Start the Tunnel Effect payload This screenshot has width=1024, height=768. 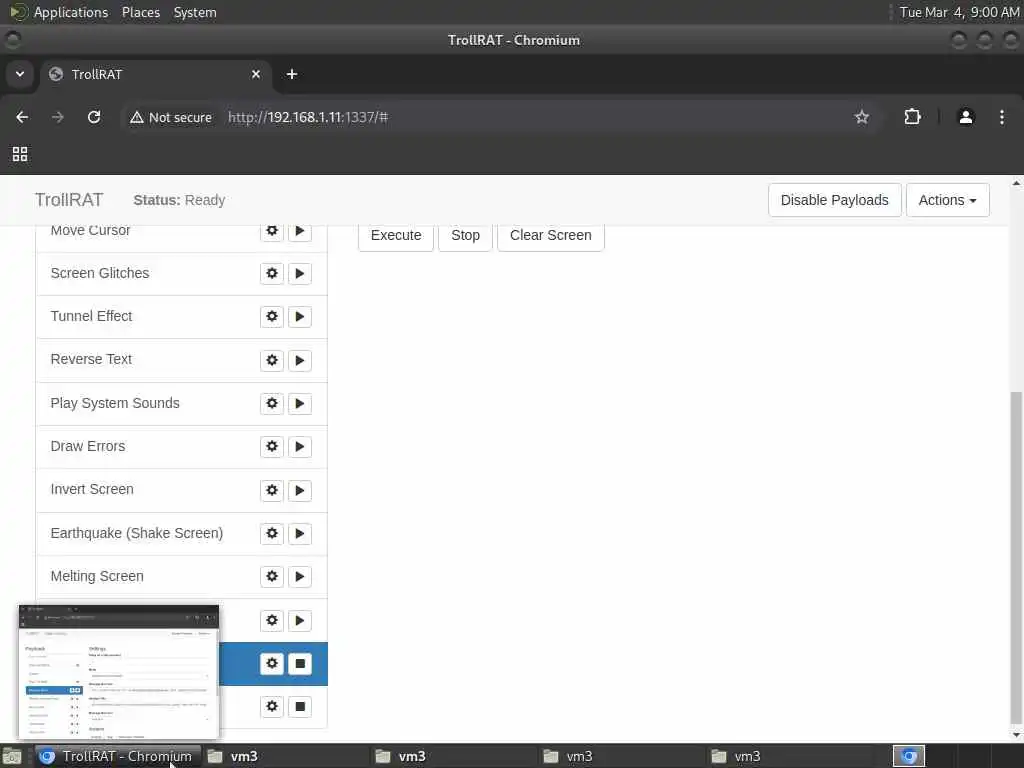300,316
